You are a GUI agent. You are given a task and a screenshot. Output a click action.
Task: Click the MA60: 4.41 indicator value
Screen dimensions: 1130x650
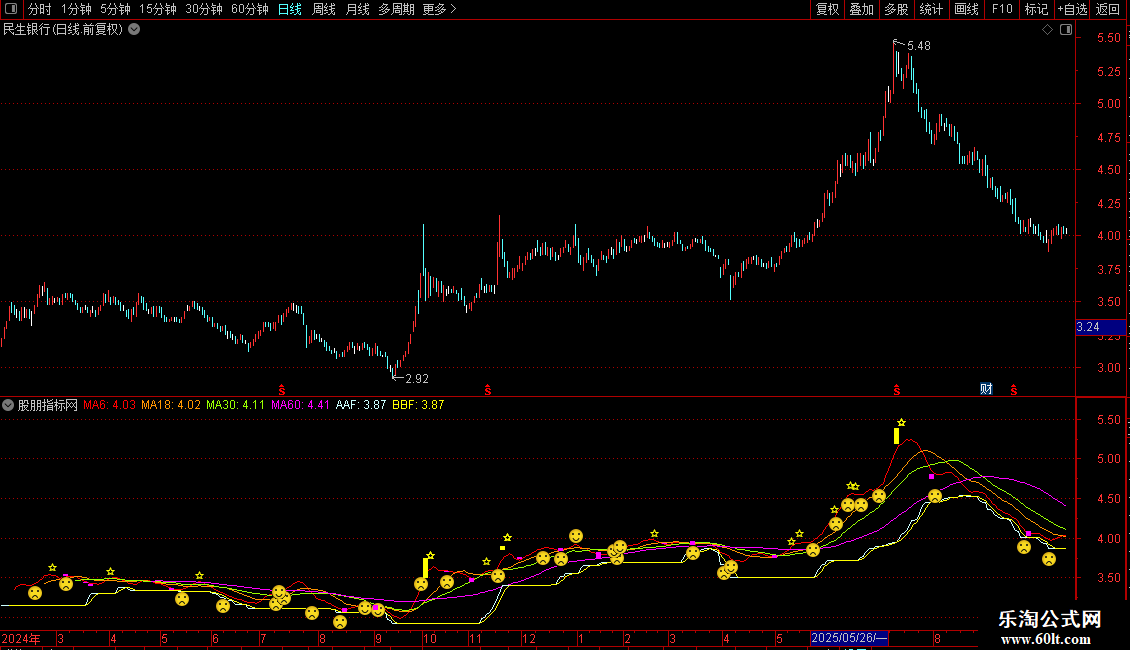click(301, 405)
